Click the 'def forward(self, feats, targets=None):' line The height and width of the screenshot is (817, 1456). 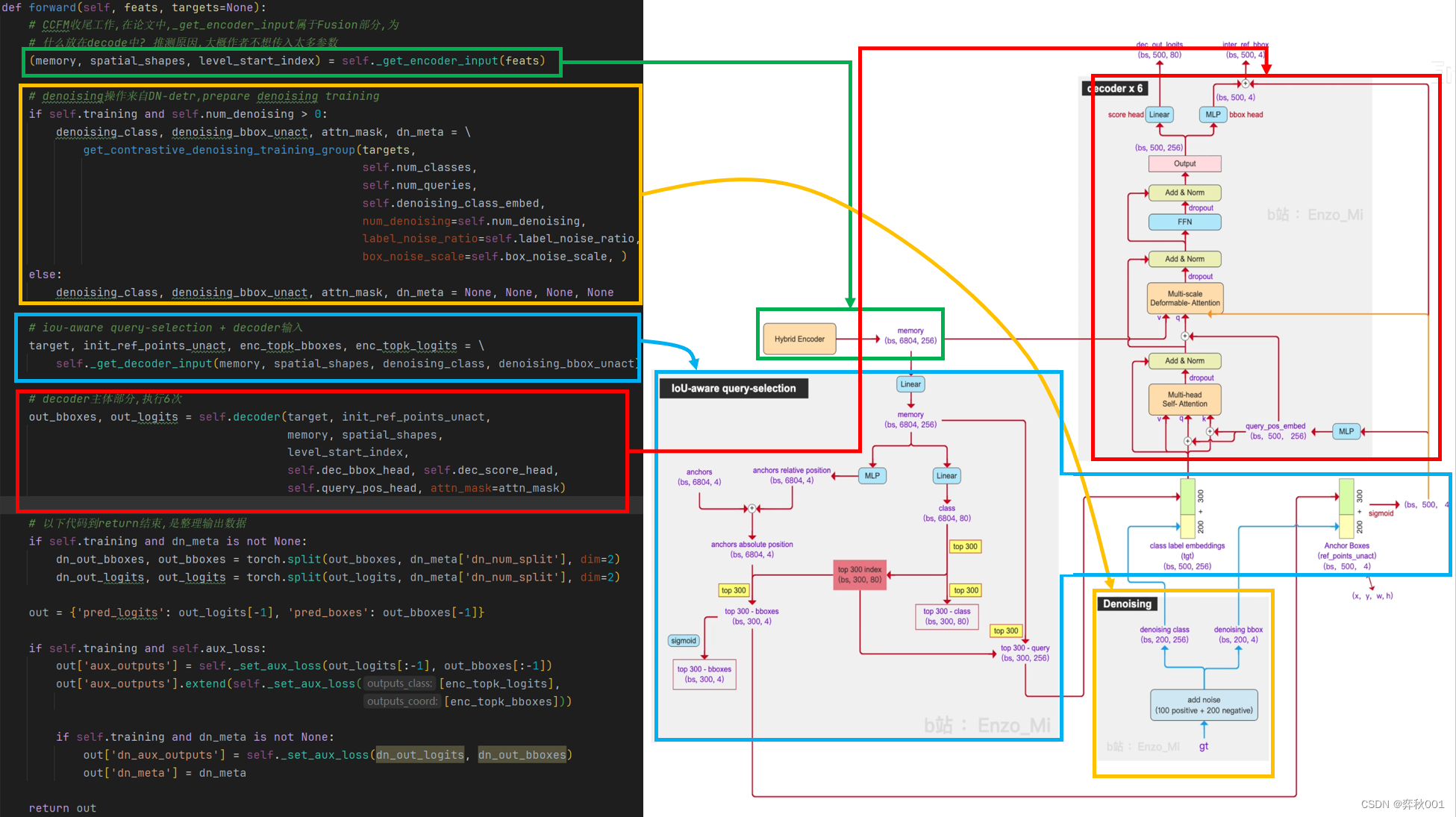coord(134,7)
